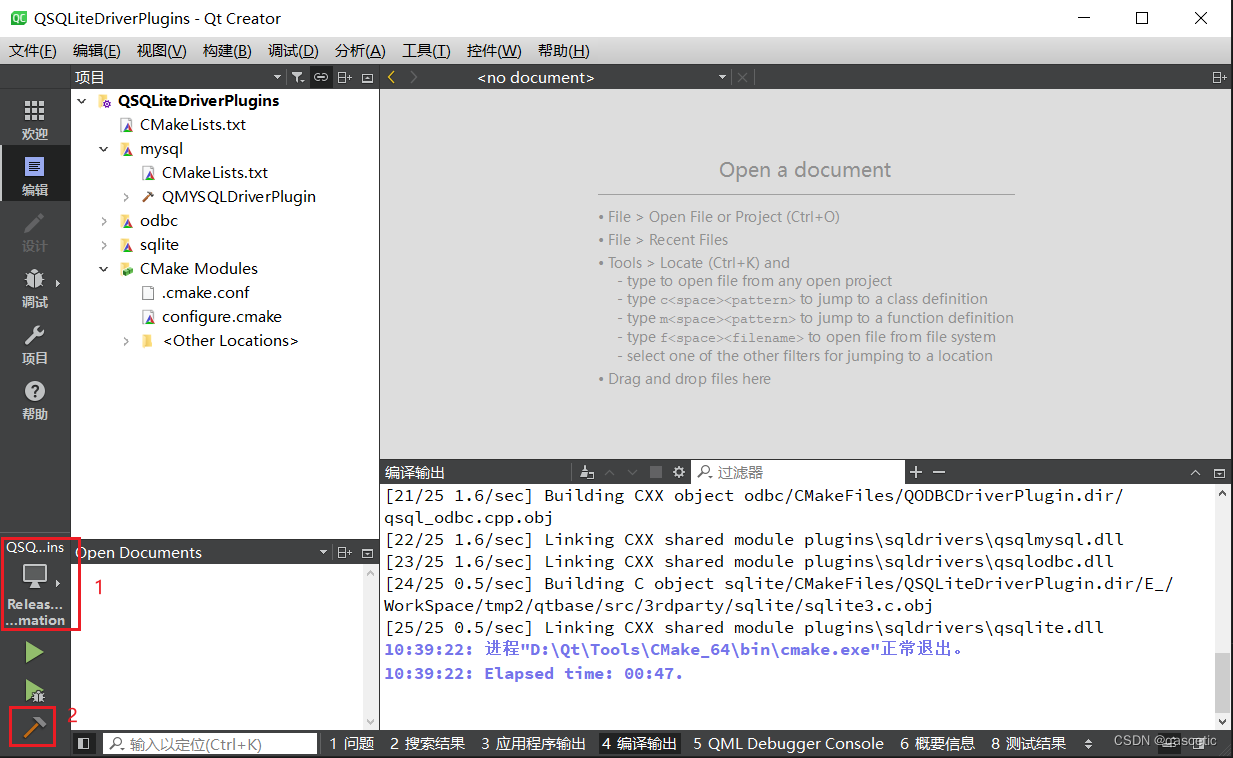Clear the compile output with broom icon

pyautogui.click(x=587, y=472)
